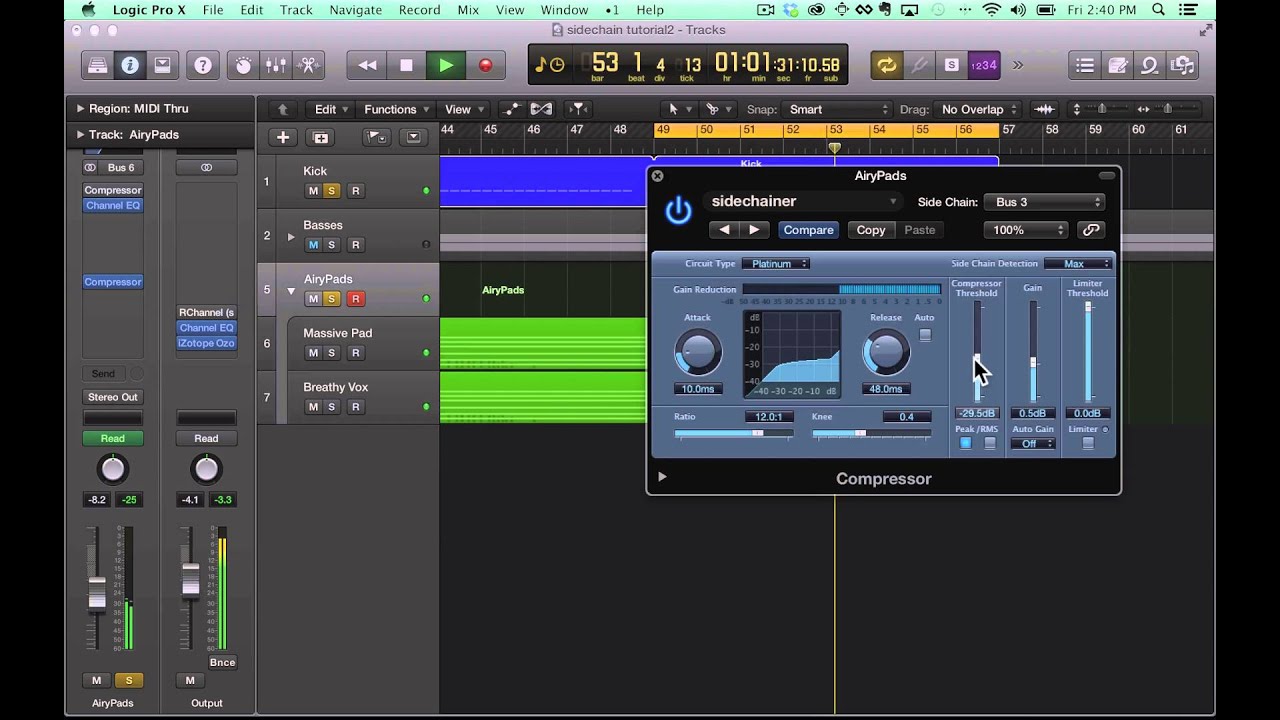Open the Track menu
This screenshot has width=1280, height=720.
point(296,10)
